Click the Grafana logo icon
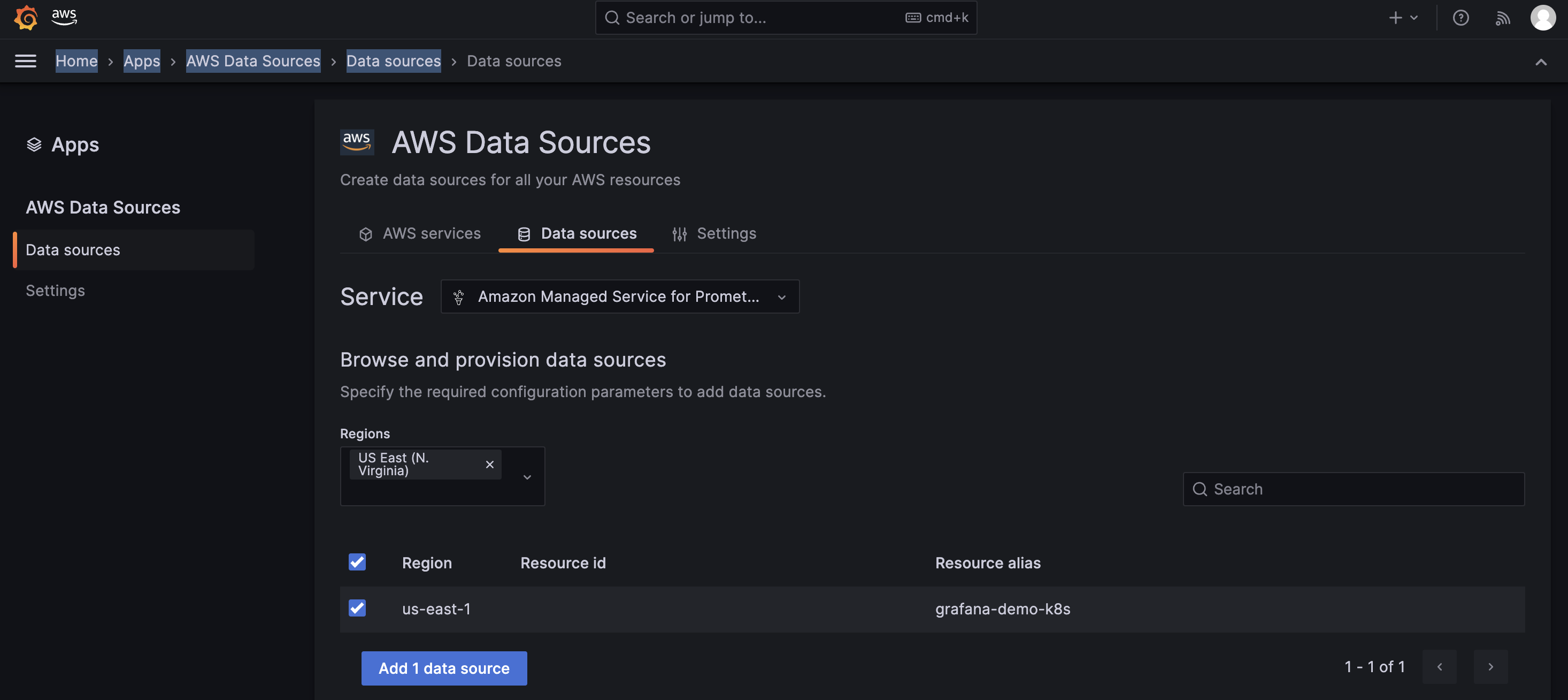The height and width of the screenshot is (700, 1568). coord(26,18)
